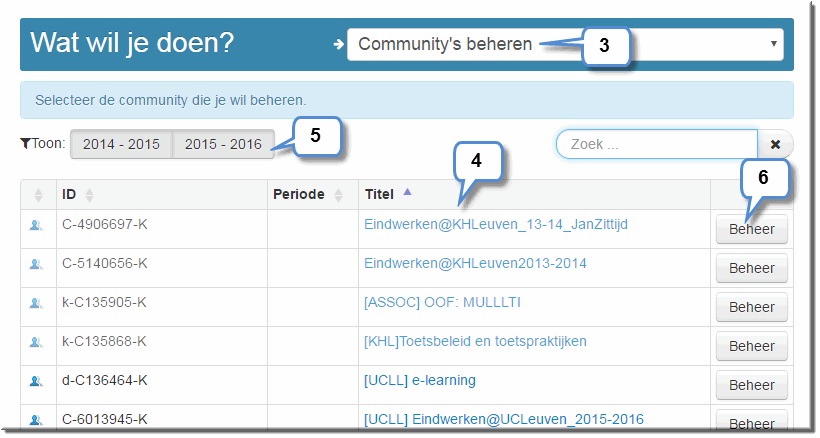The width and height of the screenshot is (820, 438).
Task: Open Eindwerken@KHLeuven2013-2014 link
Action: pyautogui.click(x=475, y=263)
